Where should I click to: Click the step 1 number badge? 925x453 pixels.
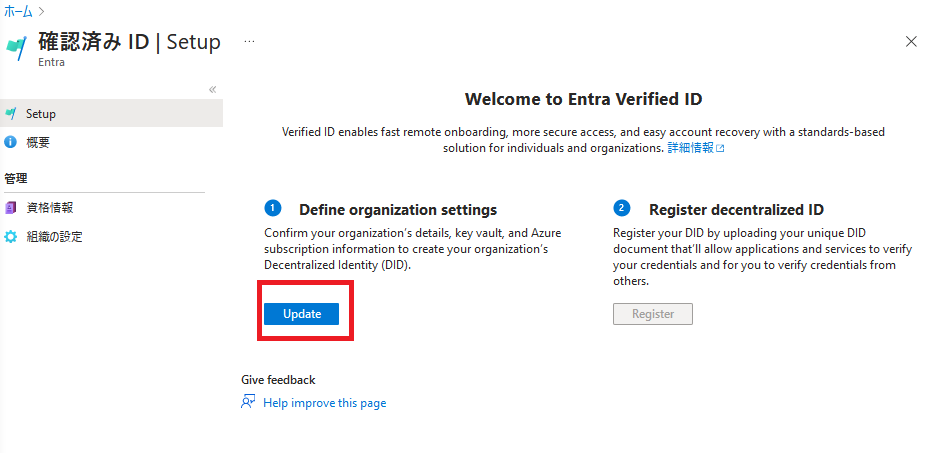[x=272, y=208]
